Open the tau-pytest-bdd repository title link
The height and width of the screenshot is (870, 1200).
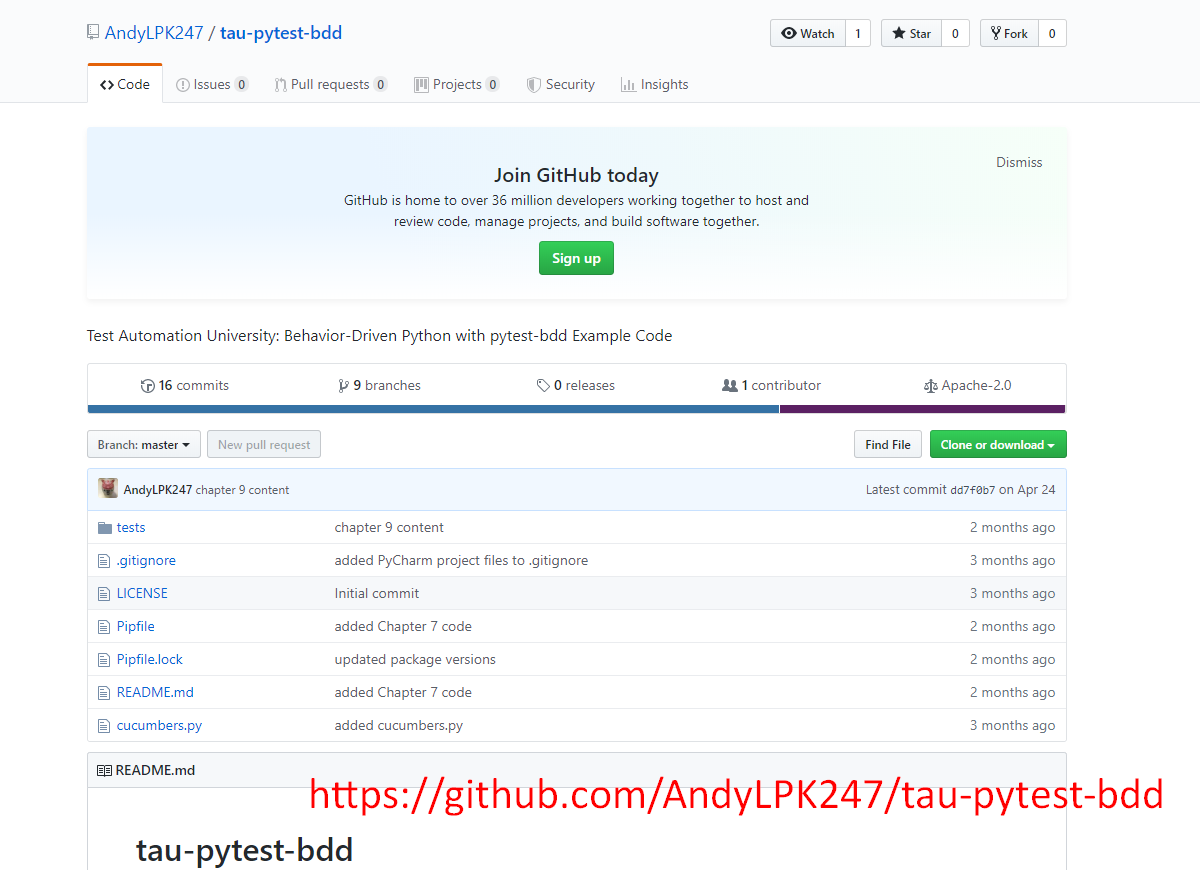pos(281,33)
